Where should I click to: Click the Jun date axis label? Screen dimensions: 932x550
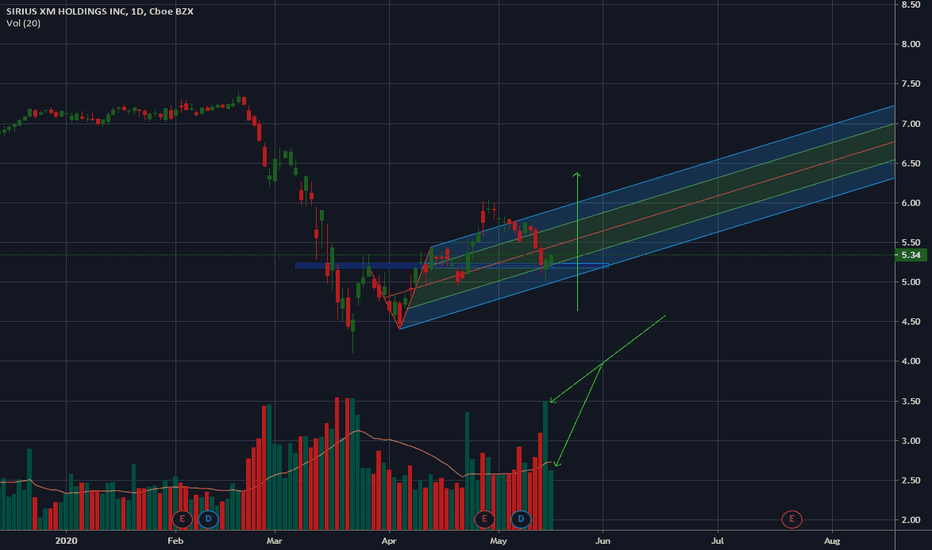click(603, 540)
